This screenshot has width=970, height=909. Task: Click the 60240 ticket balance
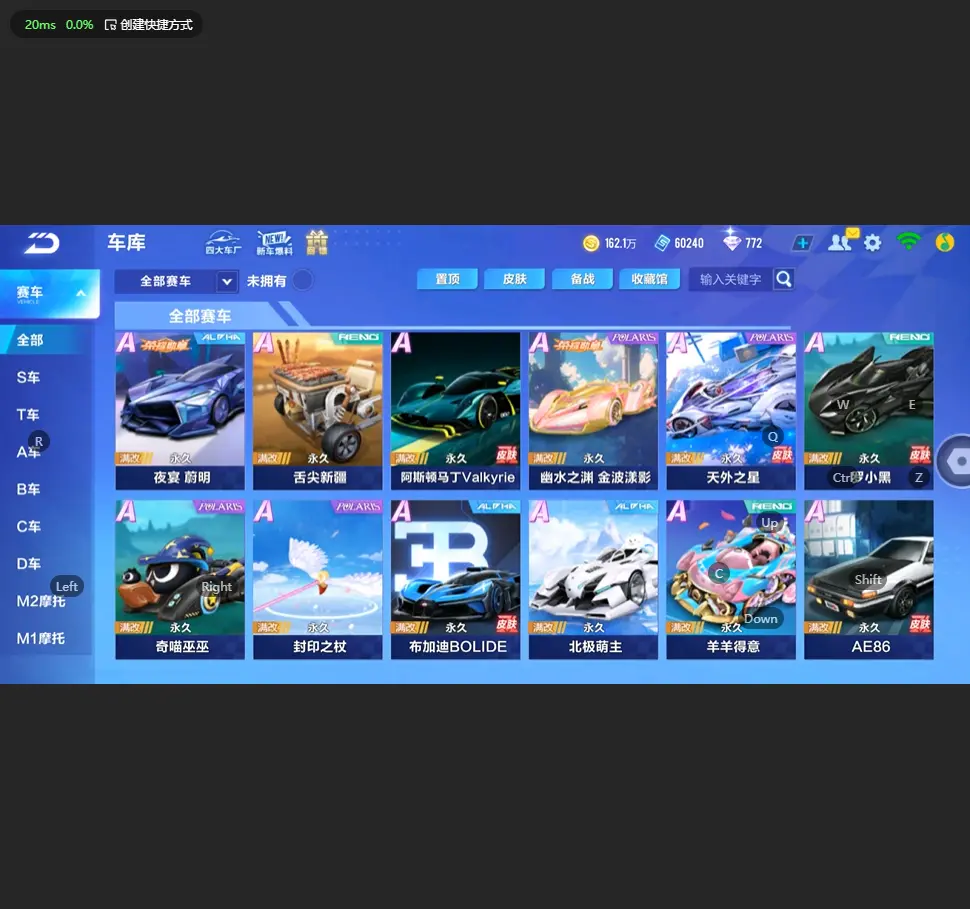(x=689, y=244)
